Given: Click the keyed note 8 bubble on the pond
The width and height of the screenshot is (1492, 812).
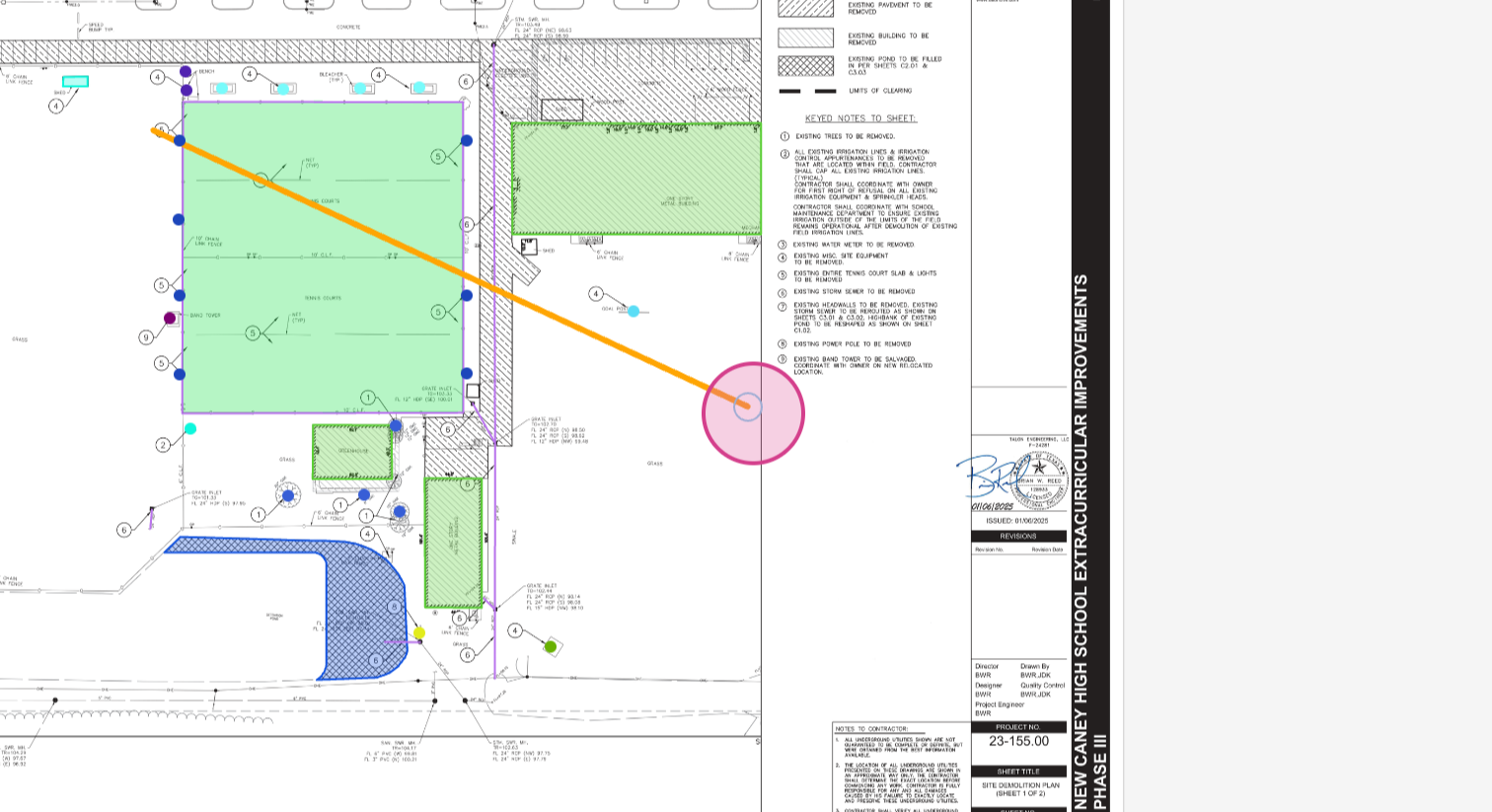Looking at the screenshot, I should point(394,607).
